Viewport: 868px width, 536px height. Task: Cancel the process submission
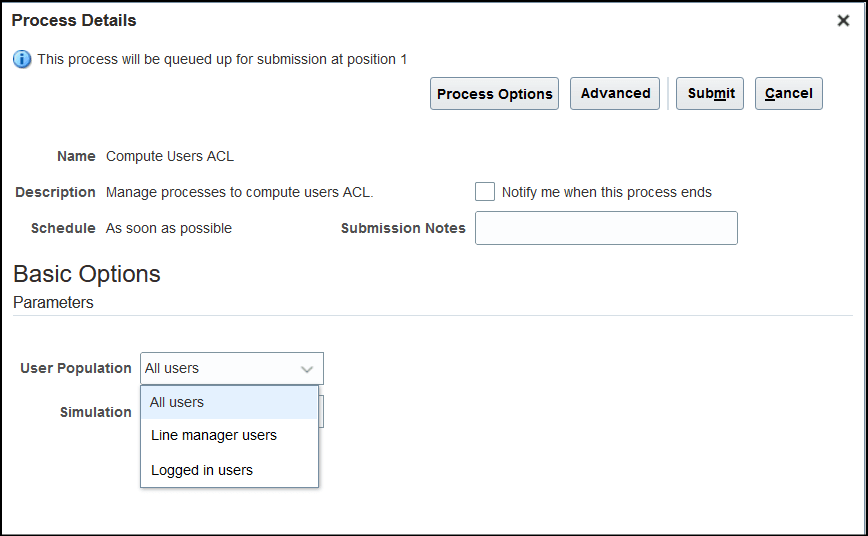pyautogui.click(x=788, y=93)
